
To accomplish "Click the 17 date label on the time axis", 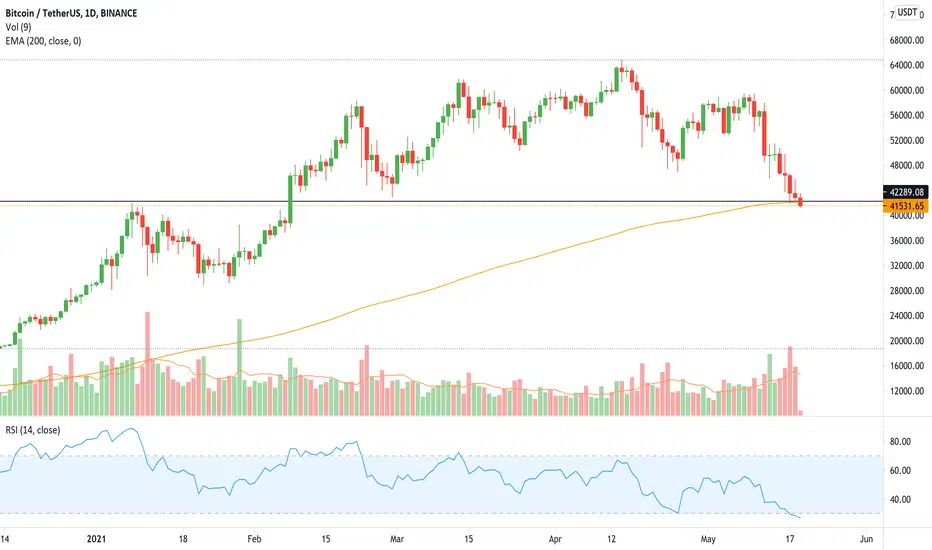I will pyautogui.click(x=790, y=539).
